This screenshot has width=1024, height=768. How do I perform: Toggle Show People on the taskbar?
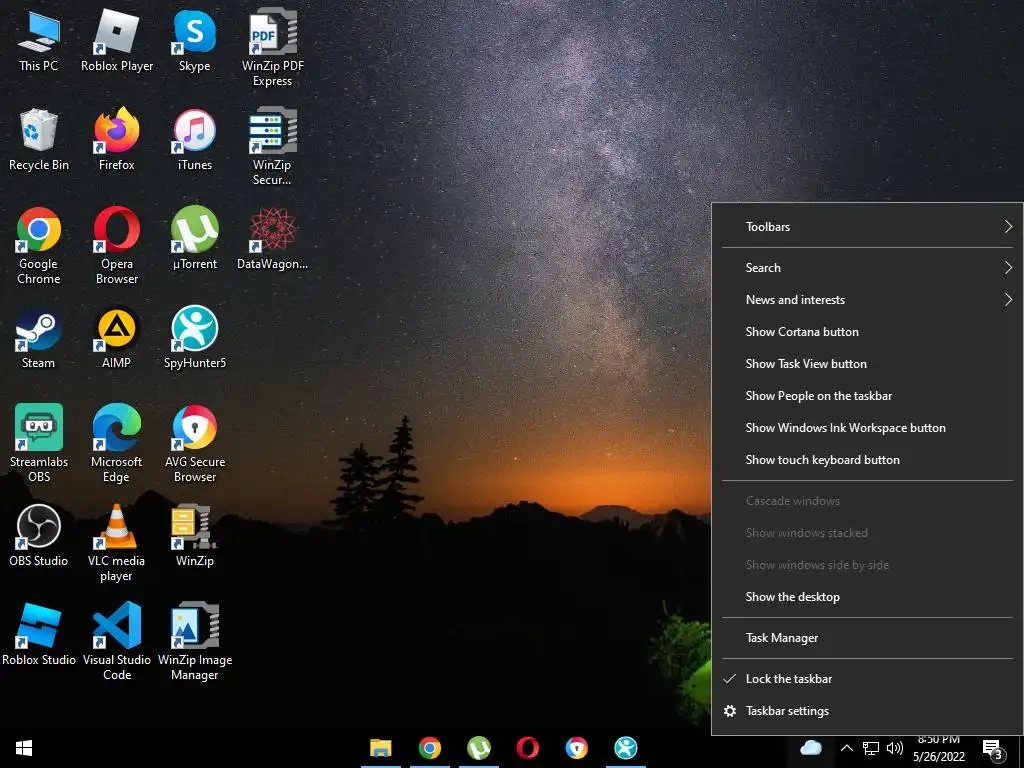[x=867, y=396]
